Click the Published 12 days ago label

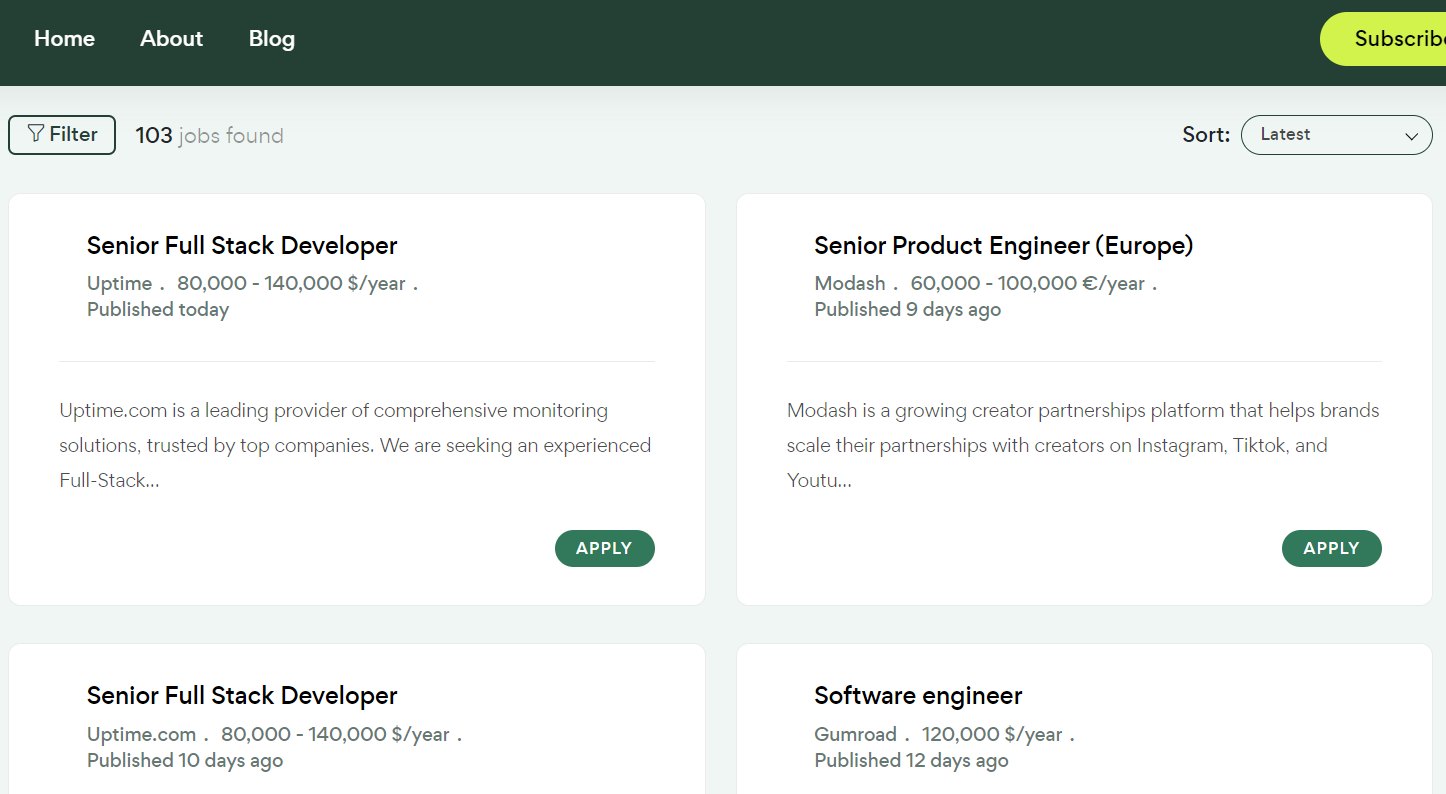click(x=911, y=760)
